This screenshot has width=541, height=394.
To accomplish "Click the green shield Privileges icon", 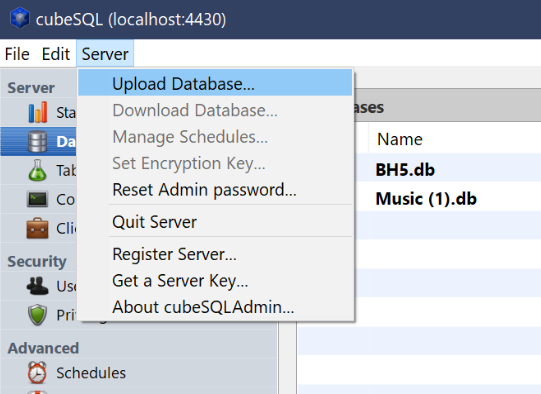I will [37, 315].
